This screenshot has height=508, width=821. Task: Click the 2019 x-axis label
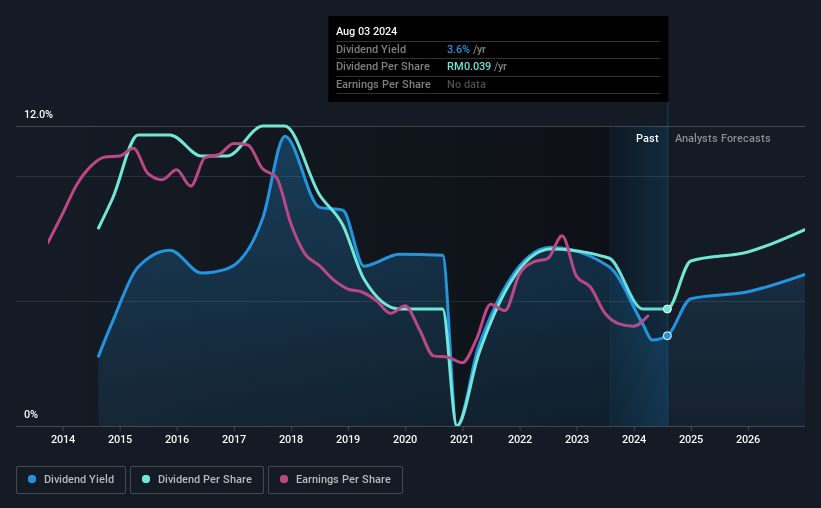pyautogui.click(x=348, y=439)
